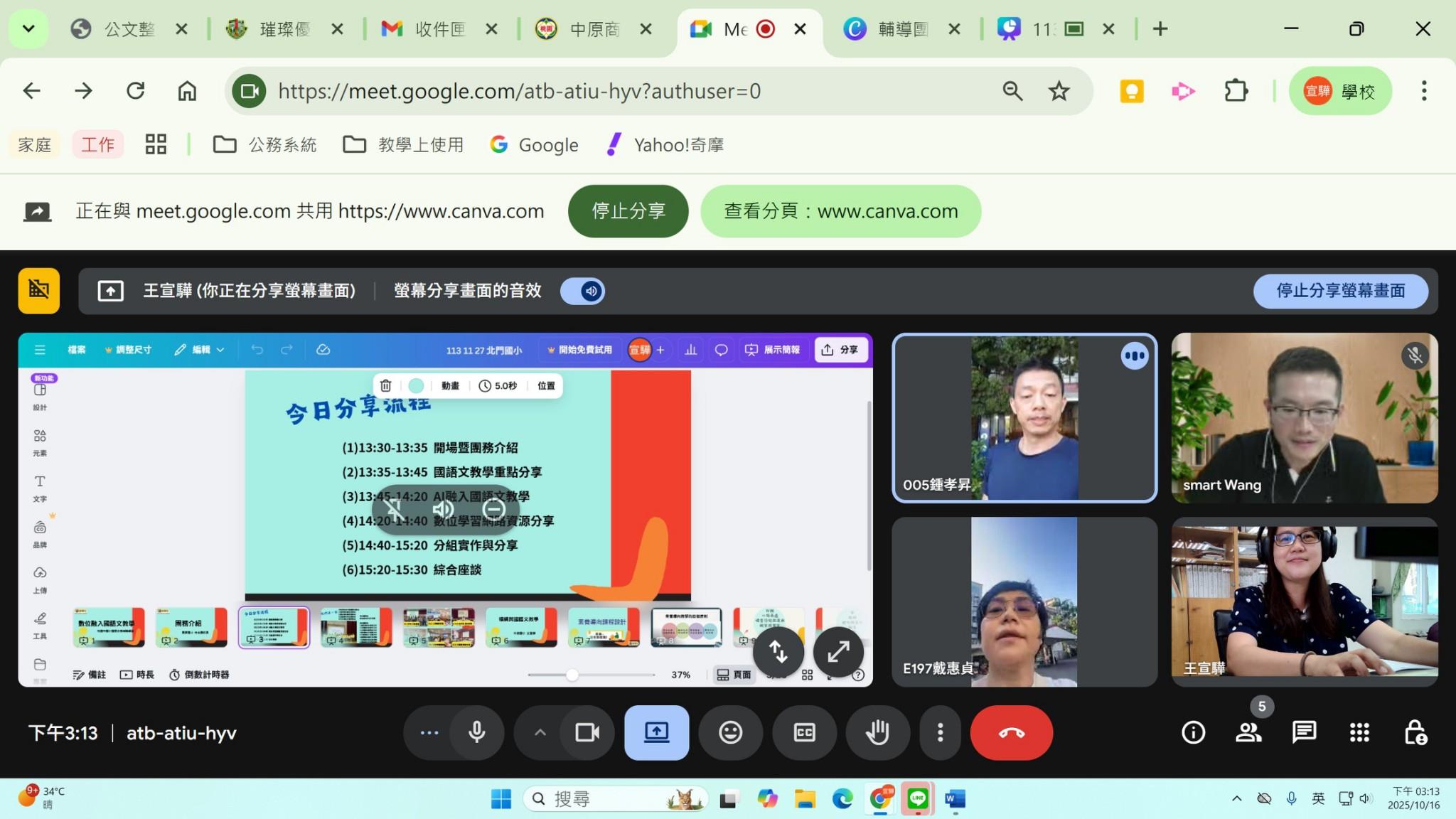Select slide thumbnail number 5

coord(438,626)
